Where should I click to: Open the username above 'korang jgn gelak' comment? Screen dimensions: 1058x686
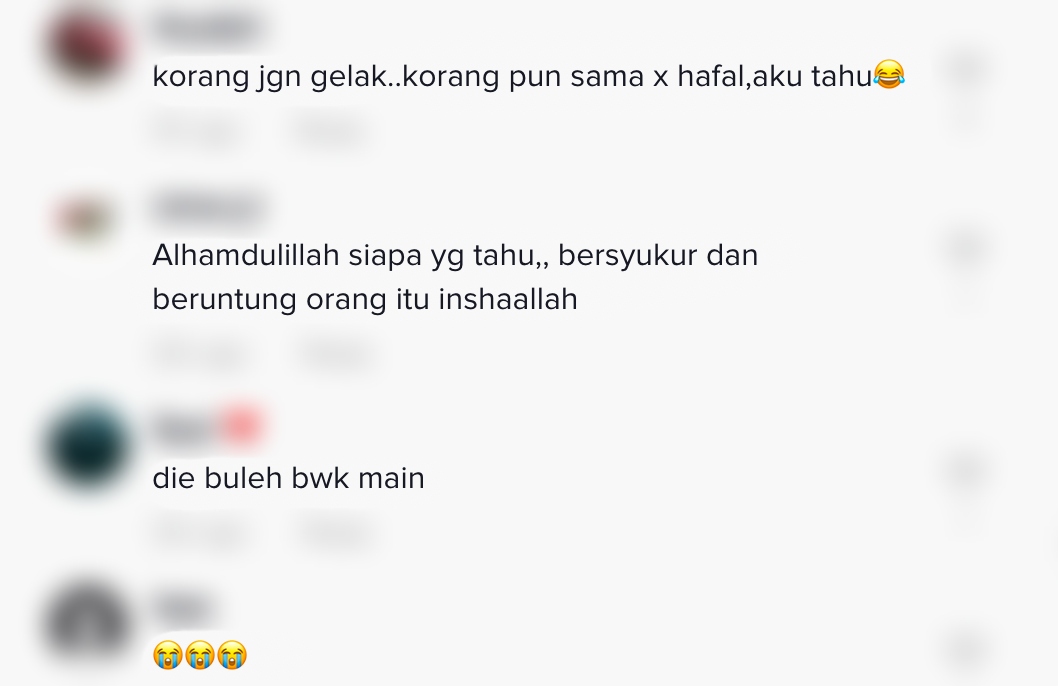pos(207,30)
